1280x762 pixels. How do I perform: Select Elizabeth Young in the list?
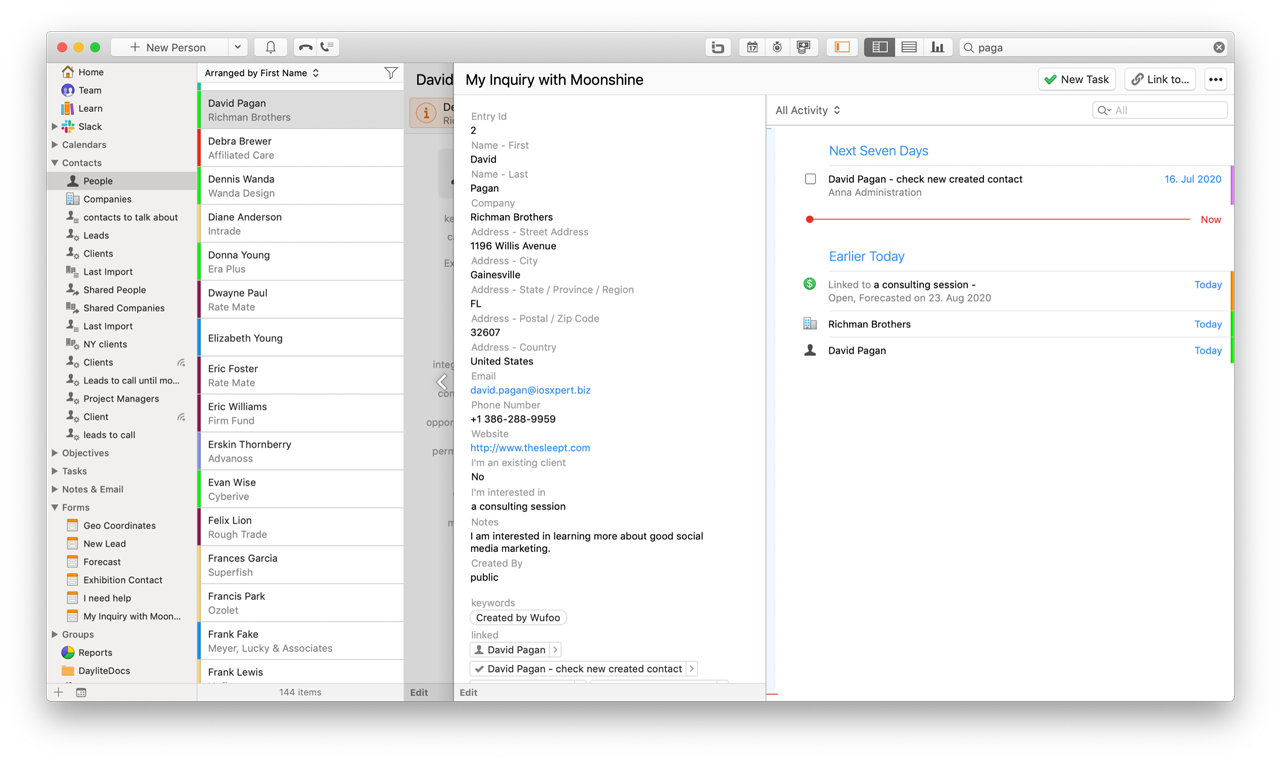point(301,338)
